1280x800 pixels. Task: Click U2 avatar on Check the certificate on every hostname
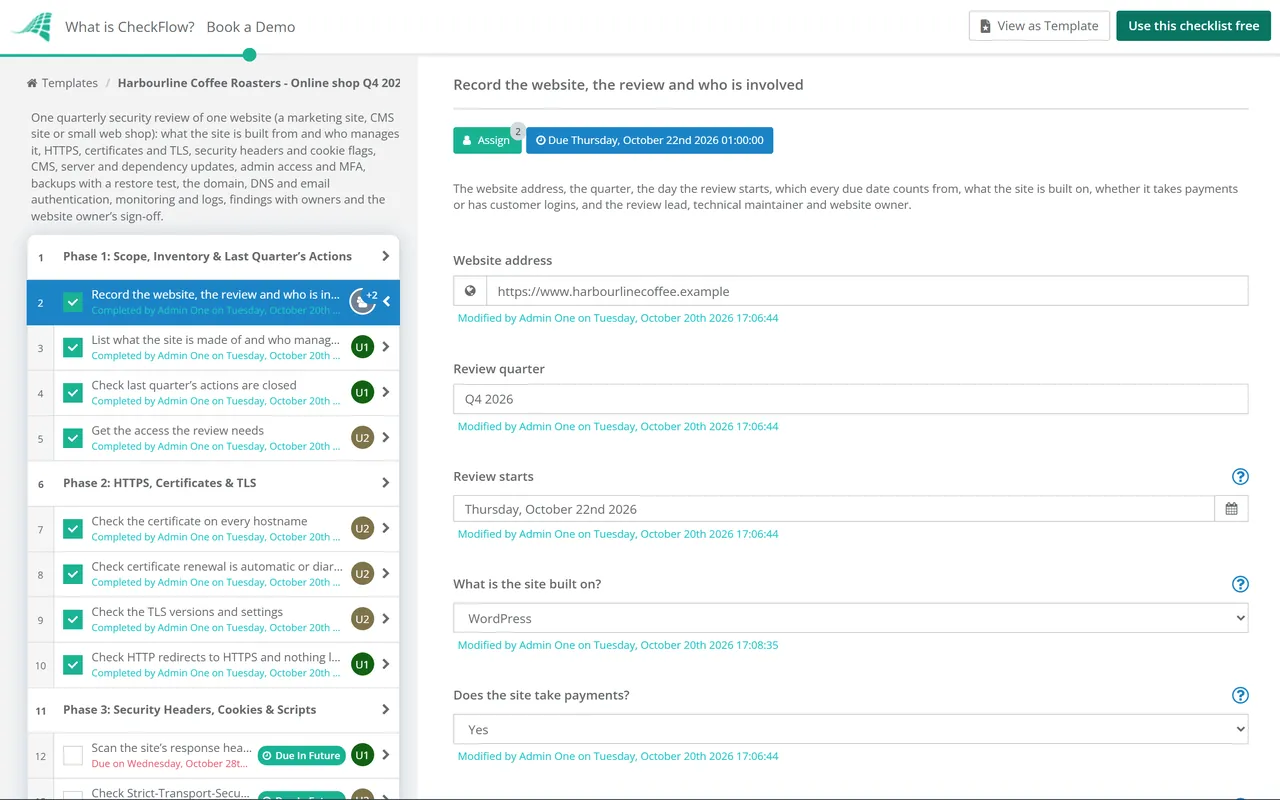point(362,528)
